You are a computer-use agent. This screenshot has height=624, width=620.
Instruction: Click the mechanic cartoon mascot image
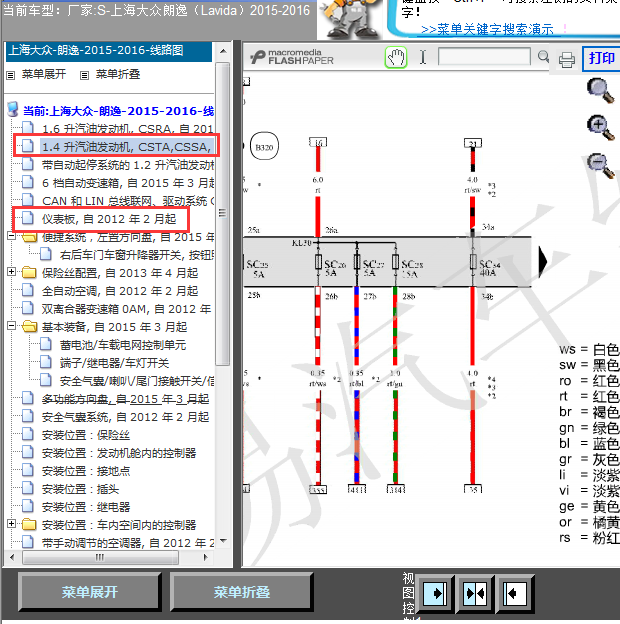pyautogui.click(x=351, y=19)
